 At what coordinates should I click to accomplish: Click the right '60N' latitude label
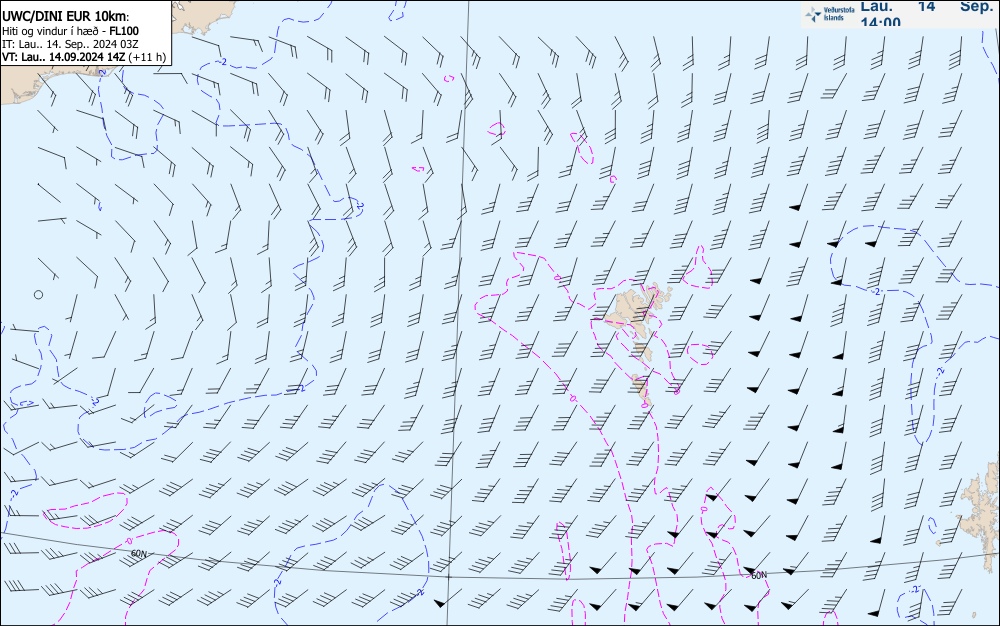coord(758,576)
